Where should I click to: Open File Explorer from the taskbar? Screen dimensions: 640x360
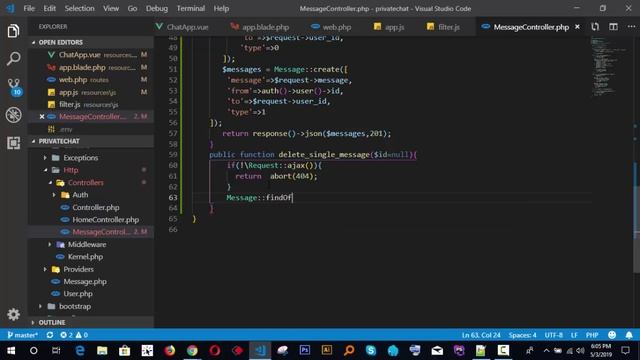(102, 351)
